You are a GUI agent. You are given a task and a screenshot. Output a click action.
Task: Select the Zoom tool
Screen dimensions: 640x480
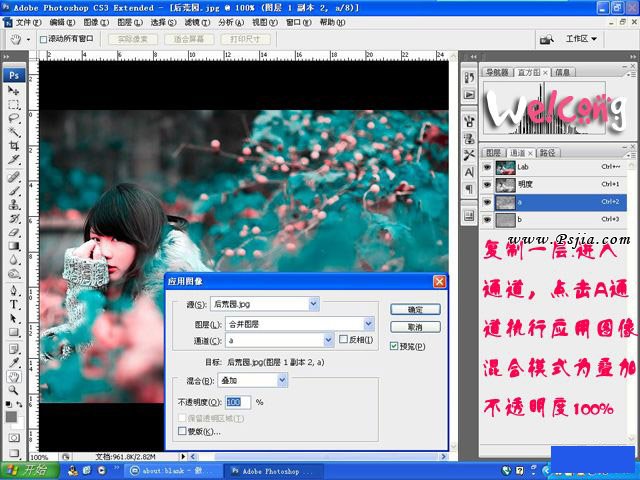click(x=13, y=390)
